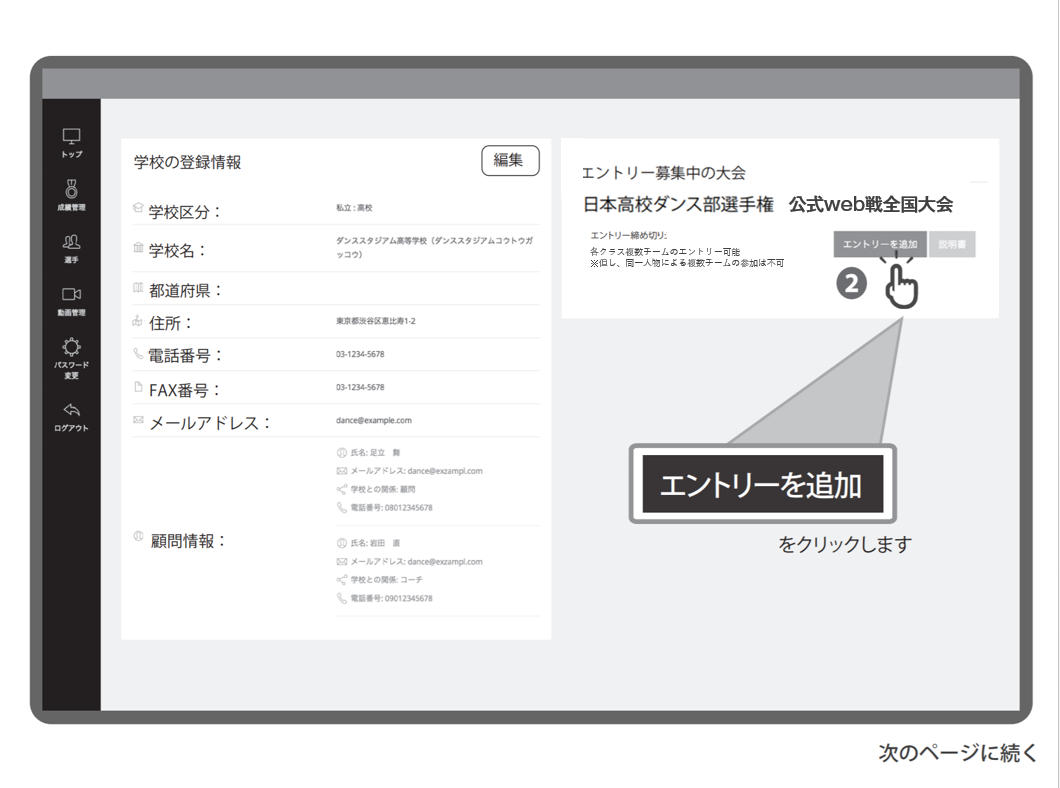Click the 私立 : 高校 value

click(x=354, y=208)
